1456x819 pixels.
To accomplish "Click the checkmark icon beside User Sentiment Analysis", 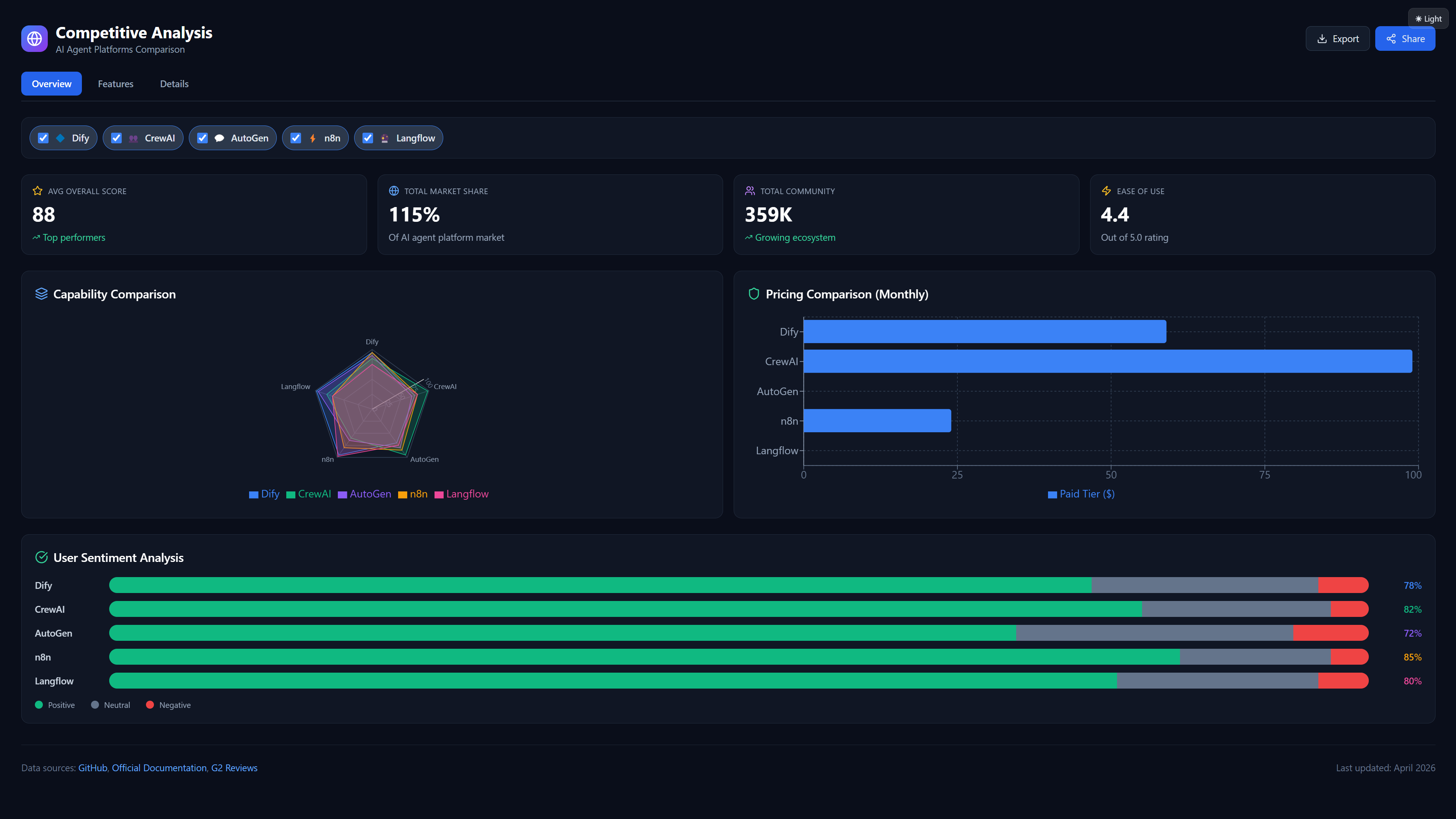I will point(42,557).
